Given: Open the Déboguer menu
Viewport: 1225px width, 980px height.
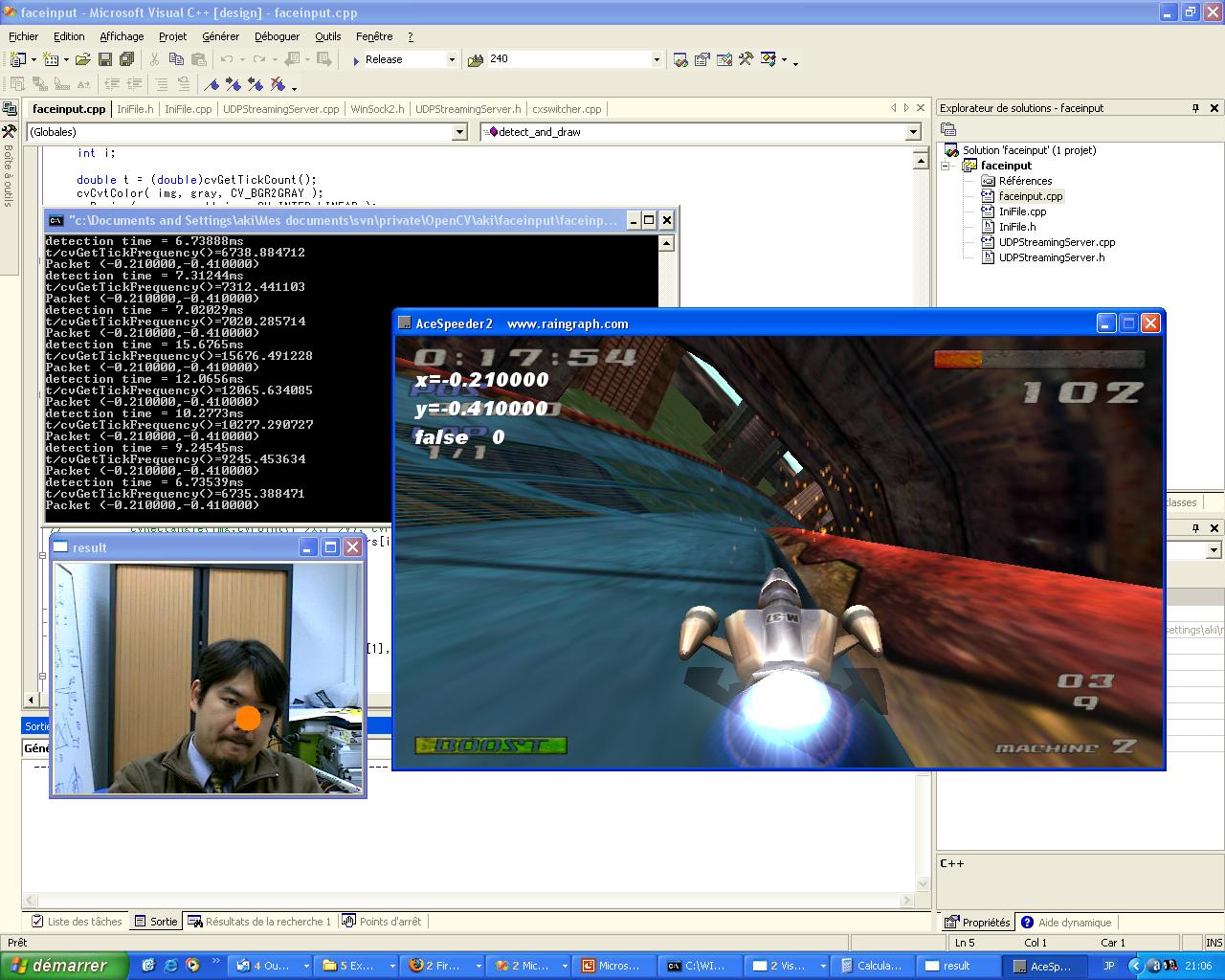Looking at the screenshot, I should point(277,36).
